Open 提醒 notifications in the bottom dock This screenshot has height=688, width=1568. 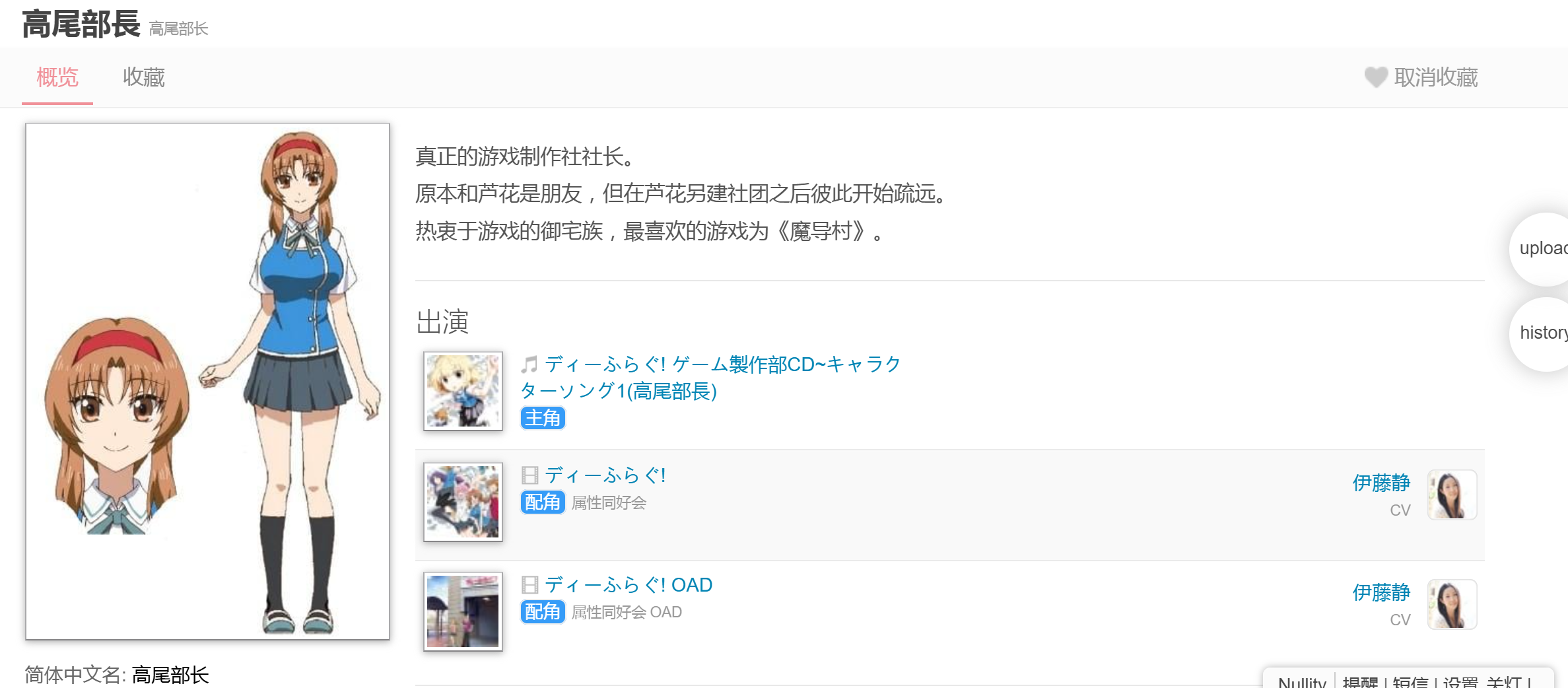tap(1360, 681)
